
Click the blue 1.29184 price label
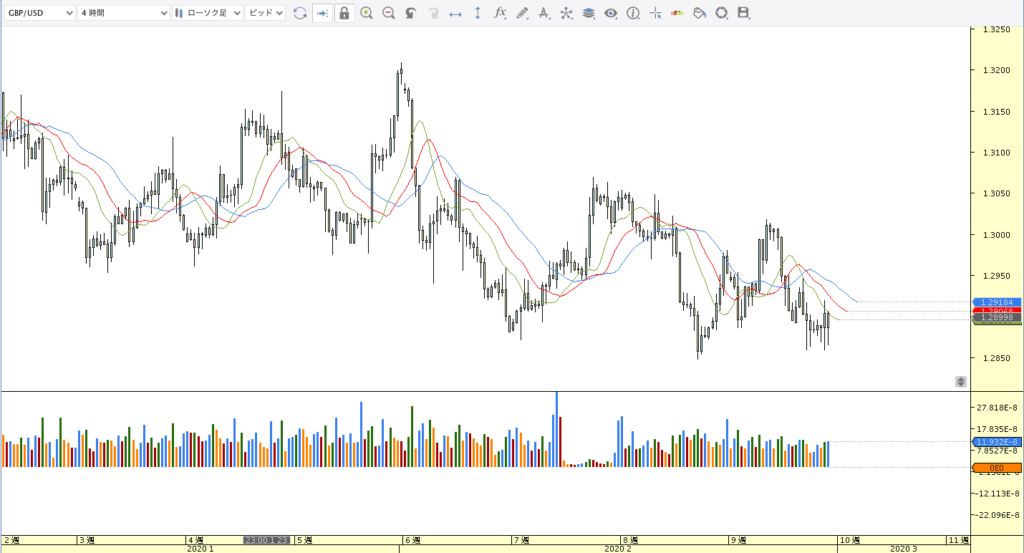pyautogui.click(x=996, y=301)
